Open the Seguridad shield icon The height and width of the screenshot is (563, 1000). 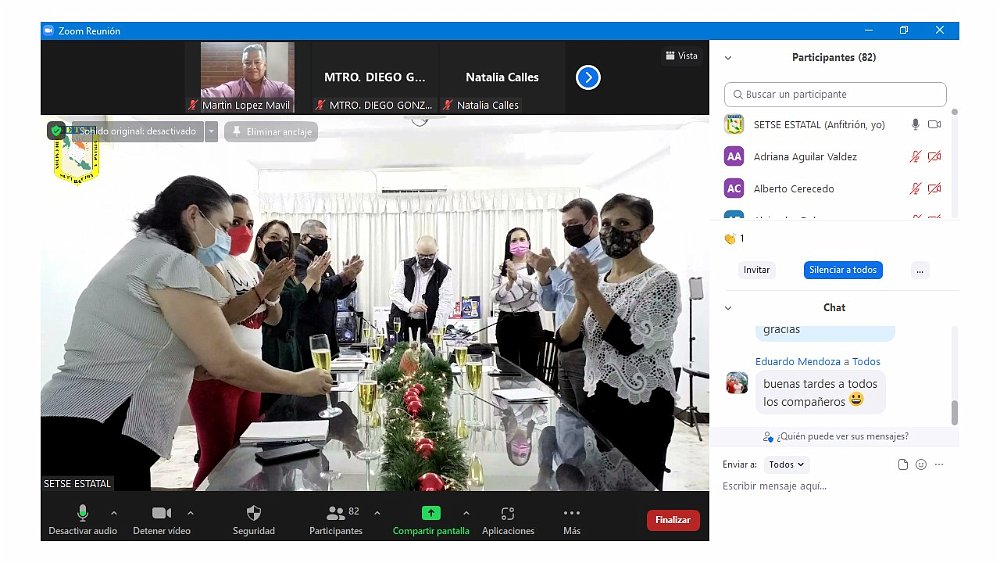click(253, 513)
